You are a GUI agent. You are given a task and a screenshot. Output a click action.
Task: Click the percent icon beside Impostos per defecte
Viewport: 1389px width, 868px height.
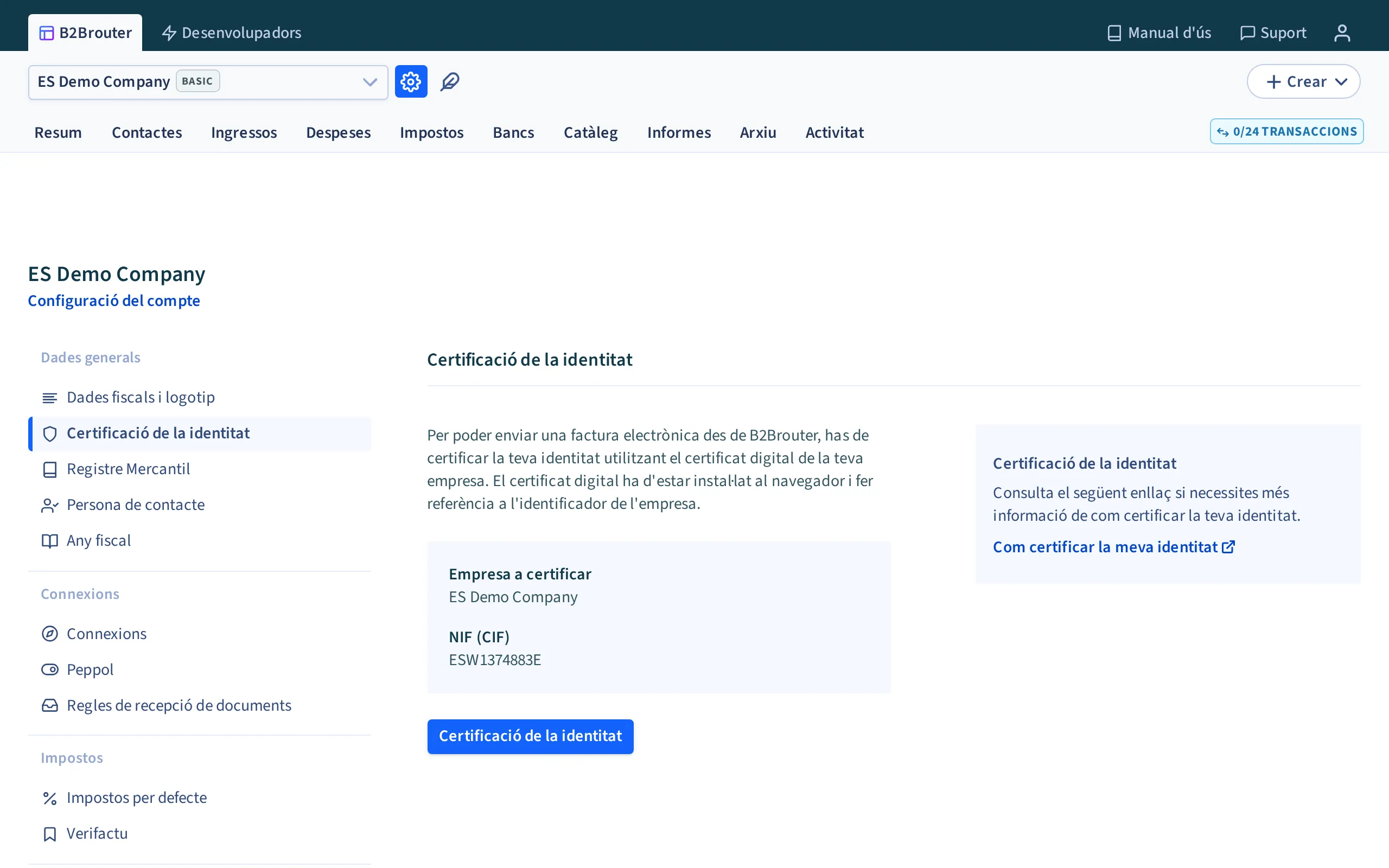pos(50,798)
